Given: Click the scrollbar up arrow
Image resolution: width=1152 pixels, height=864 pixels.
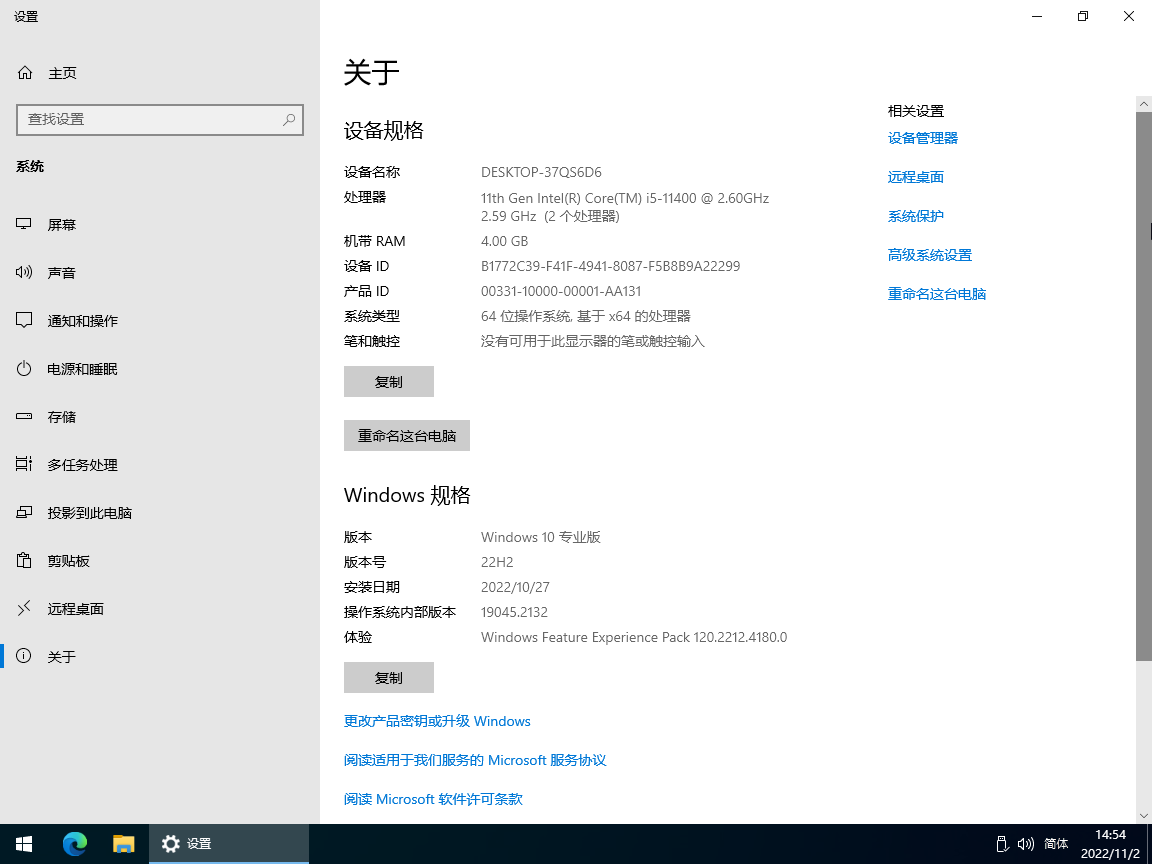Looking at the screenshot, I should point(1143,104).
